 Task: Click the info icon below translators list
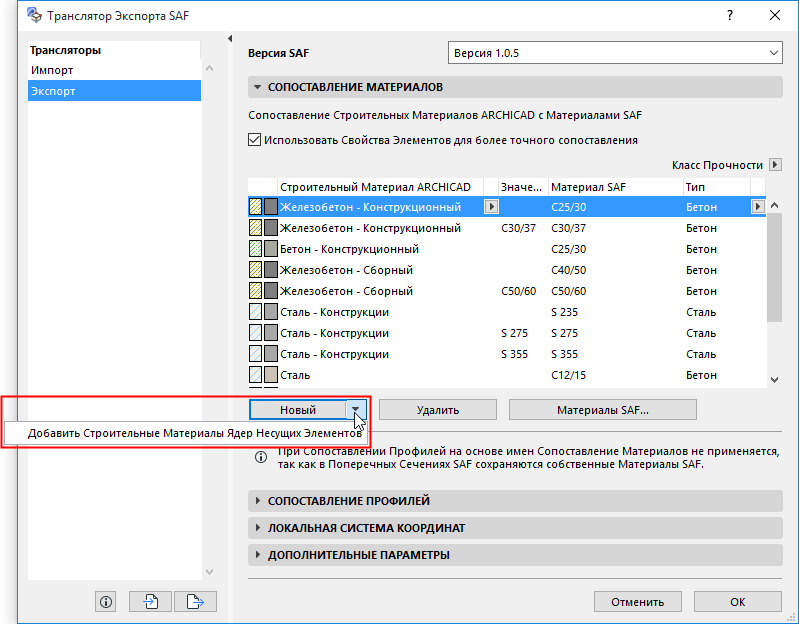(105, 602)
